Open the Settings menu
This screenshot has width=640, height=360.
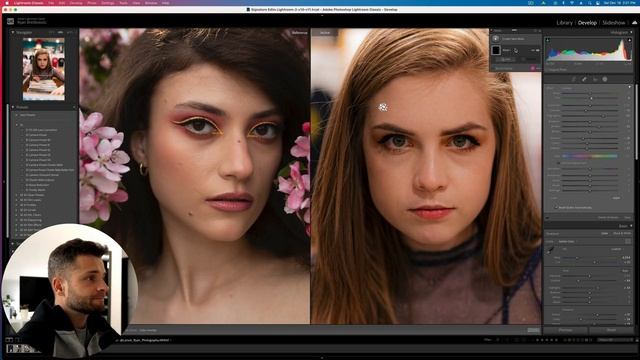point(108,3)
